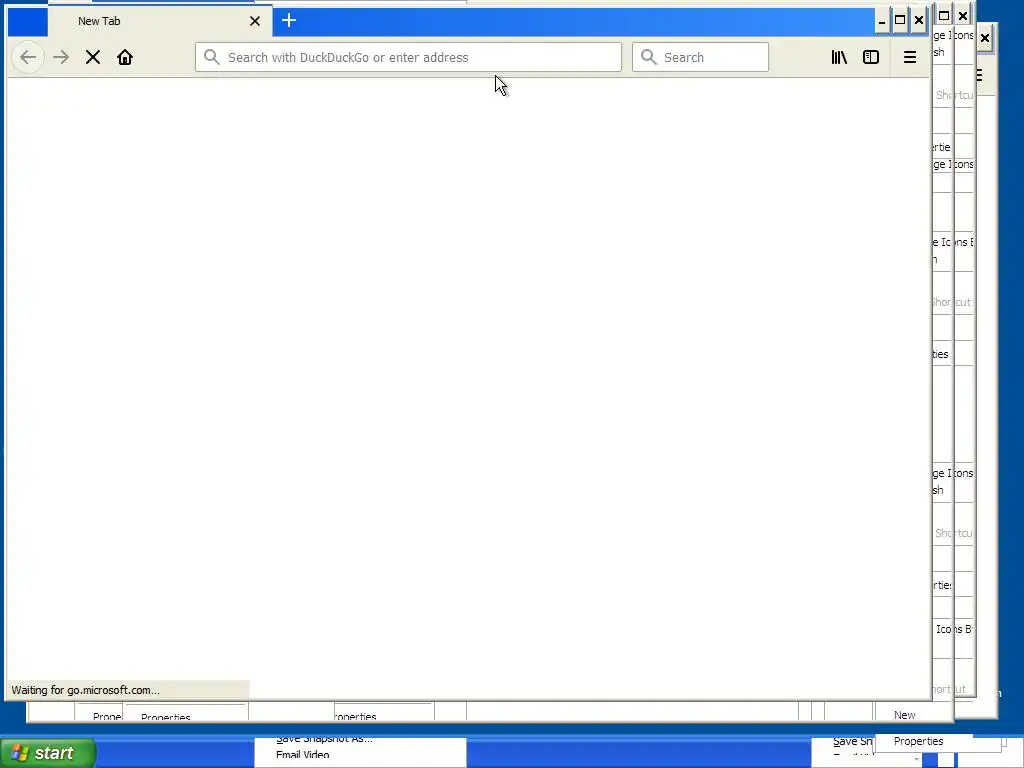Close the New Tab tab
This screenshot has height=768, width=1024.
tap(255, 21)
